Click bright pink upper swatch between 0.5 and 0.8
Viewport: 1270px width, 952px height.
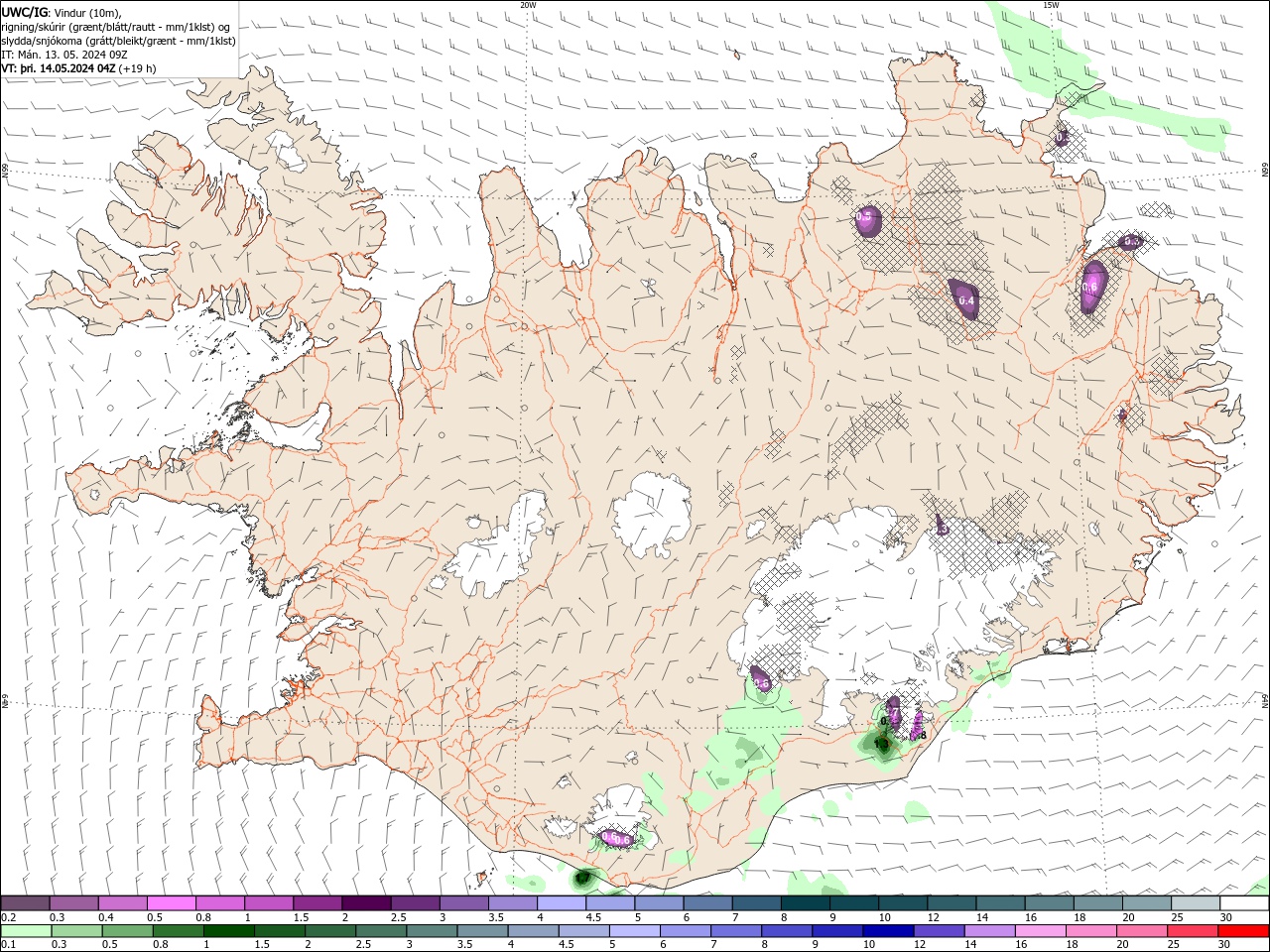click(x=171, y=903)
